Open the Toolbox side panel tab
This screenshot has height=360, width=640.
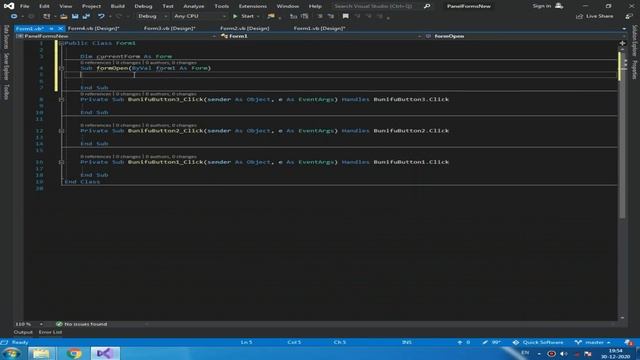pyautogui.click(x=6, y=92)
